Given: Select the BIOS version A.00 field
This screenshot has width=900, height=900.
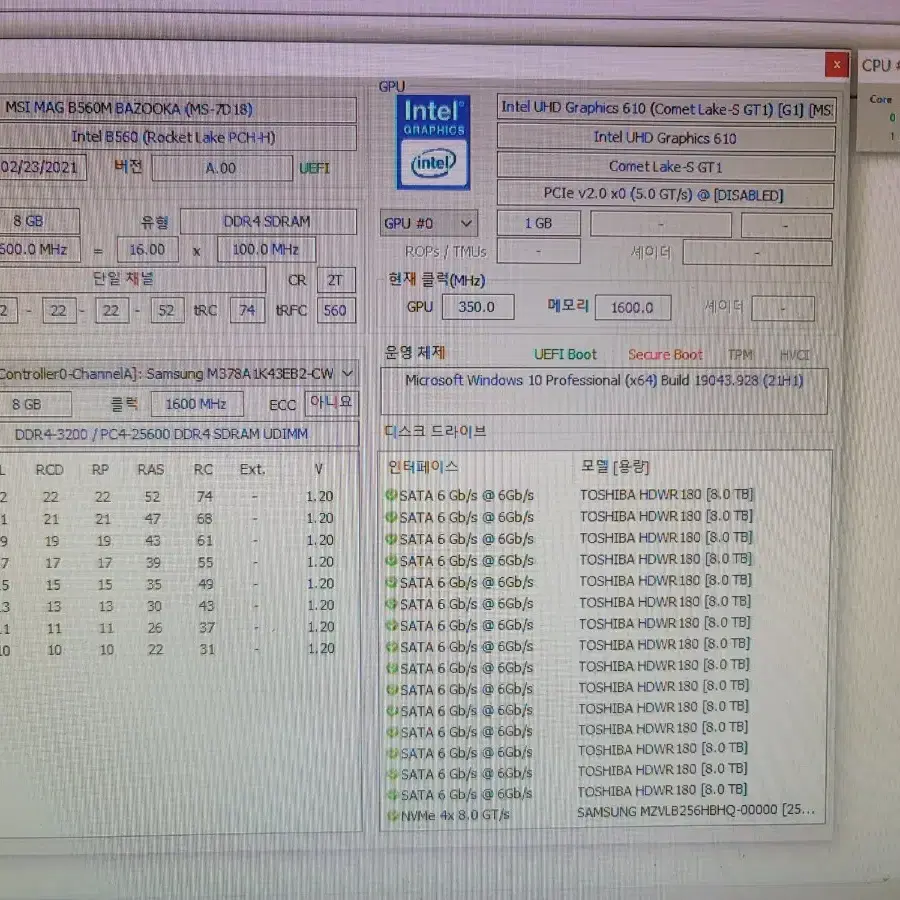Looking at the screenshot, I should pos(222,168).
